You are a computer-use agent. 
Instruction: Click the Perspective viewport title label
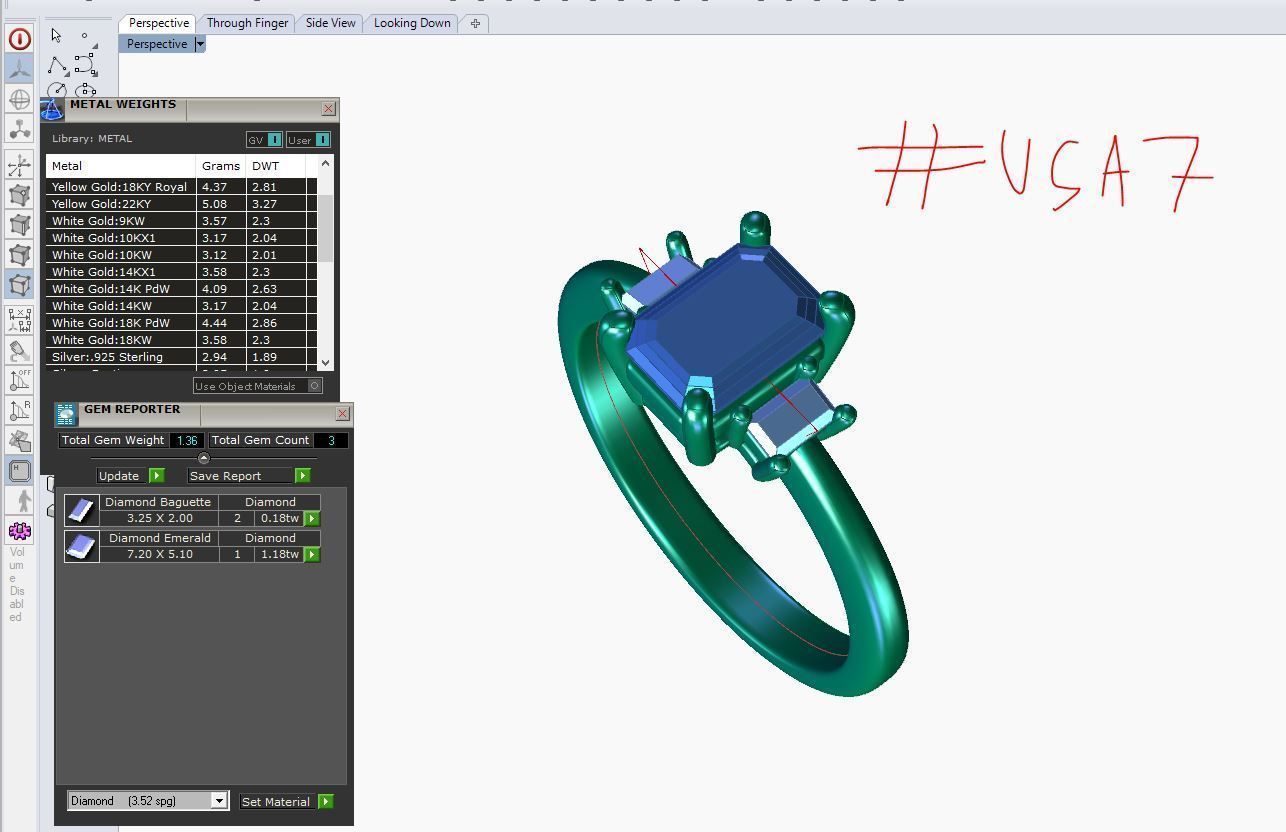tap(157, 44)
